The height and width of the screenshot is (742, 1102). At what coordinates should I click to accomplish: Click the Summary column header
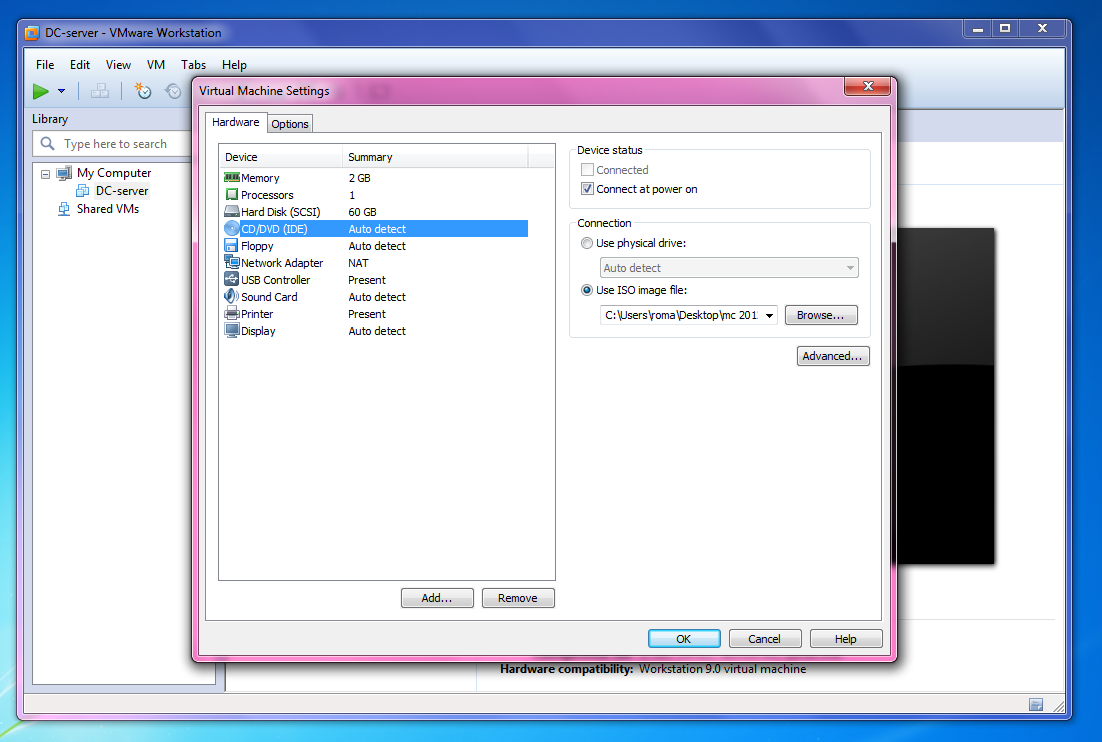pos(435,157)
